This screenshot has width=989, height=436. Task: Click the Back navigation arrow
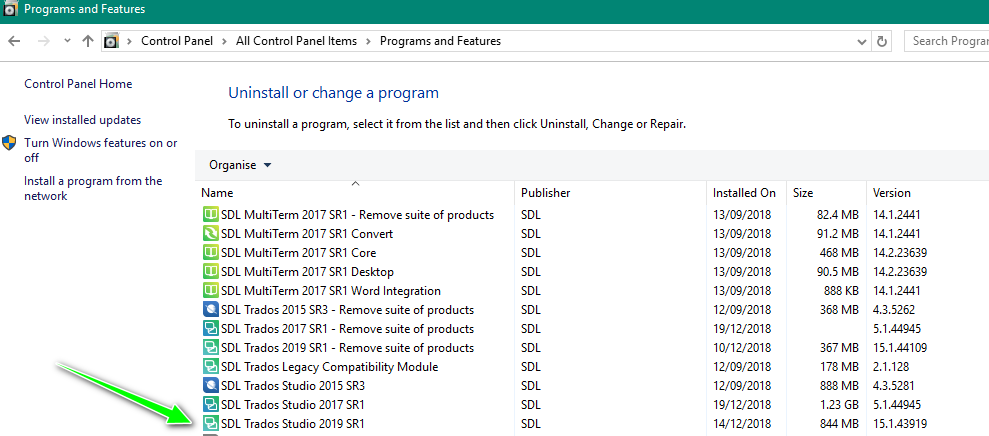pyautogui.click(x=14, y=41)
